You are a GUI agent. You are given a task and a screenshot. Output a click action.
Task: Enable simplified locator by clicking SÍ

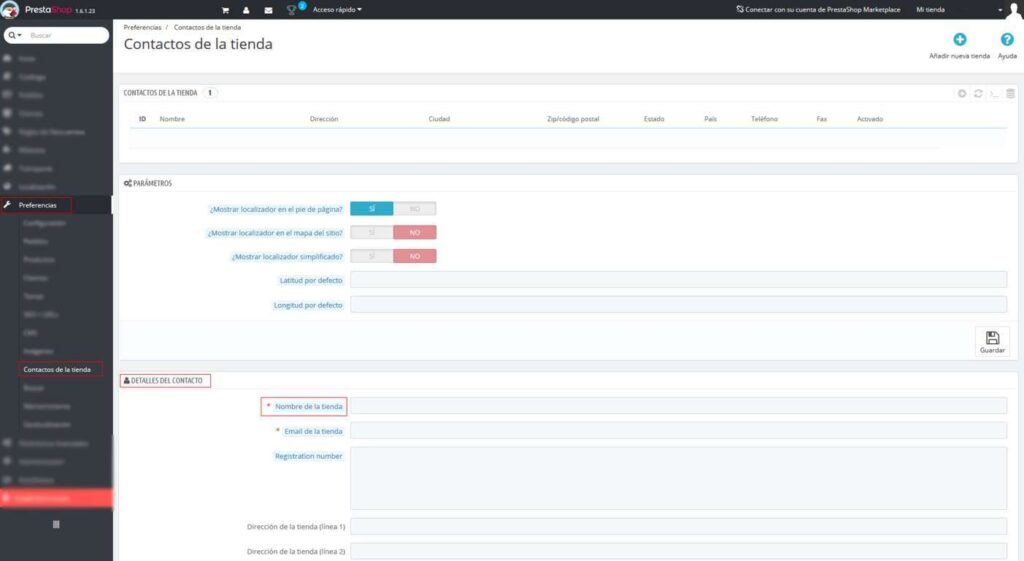tap(372, 256)
